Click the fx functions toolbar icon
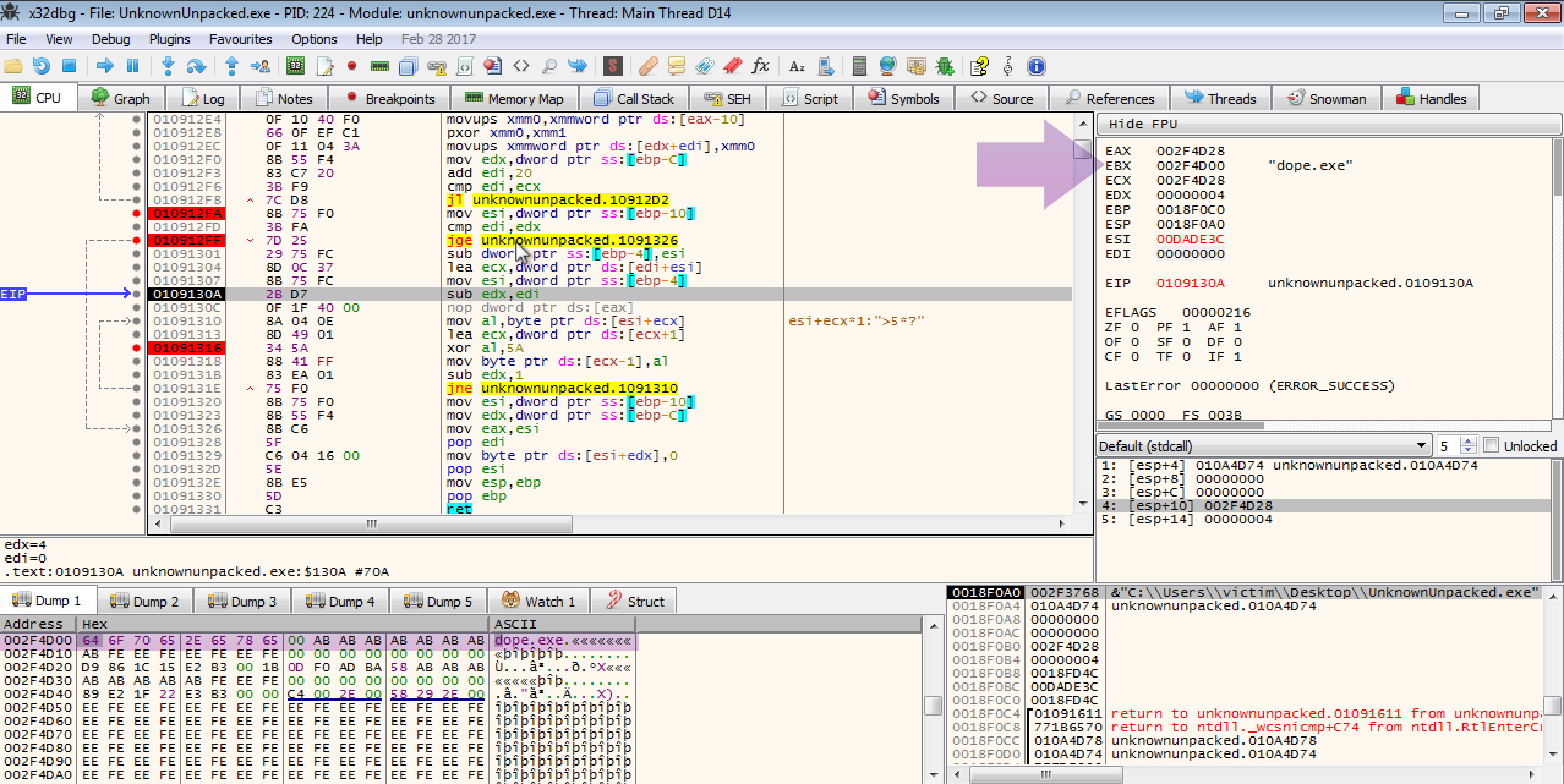The height and width of the screenshot is (784, 1564). coord(761,66)
